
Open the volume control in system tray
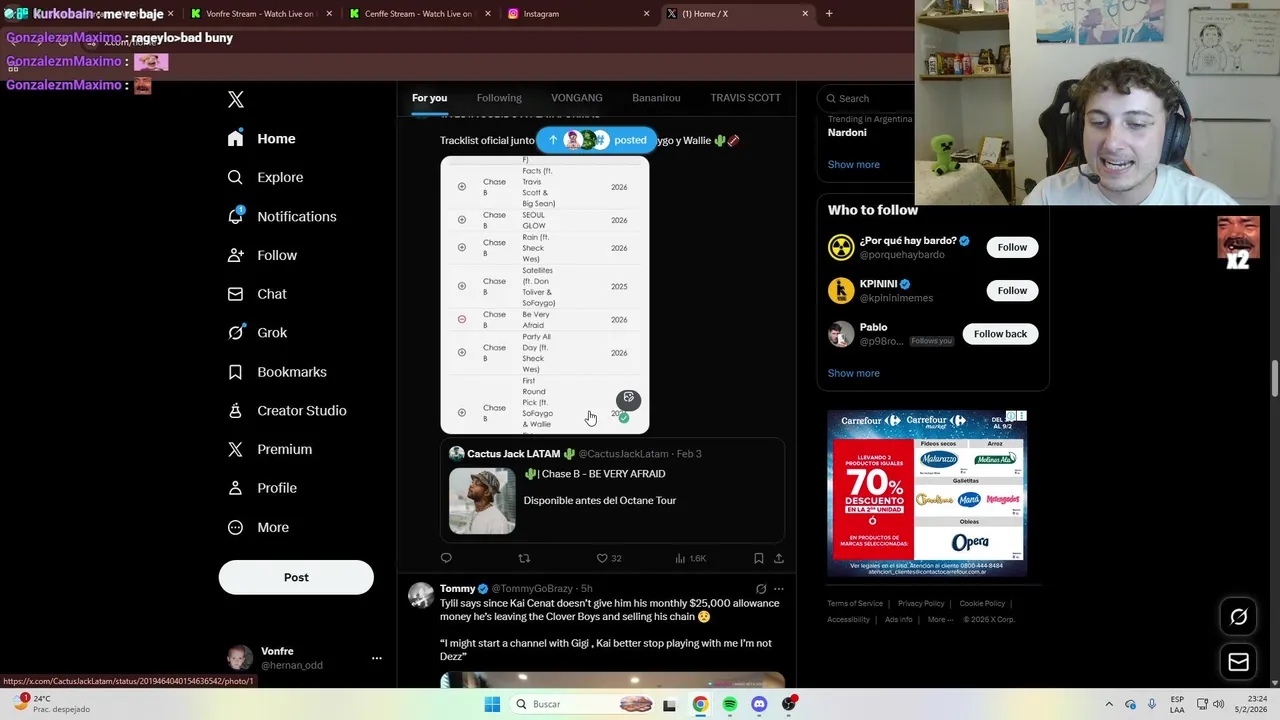tap(1218, 704)
